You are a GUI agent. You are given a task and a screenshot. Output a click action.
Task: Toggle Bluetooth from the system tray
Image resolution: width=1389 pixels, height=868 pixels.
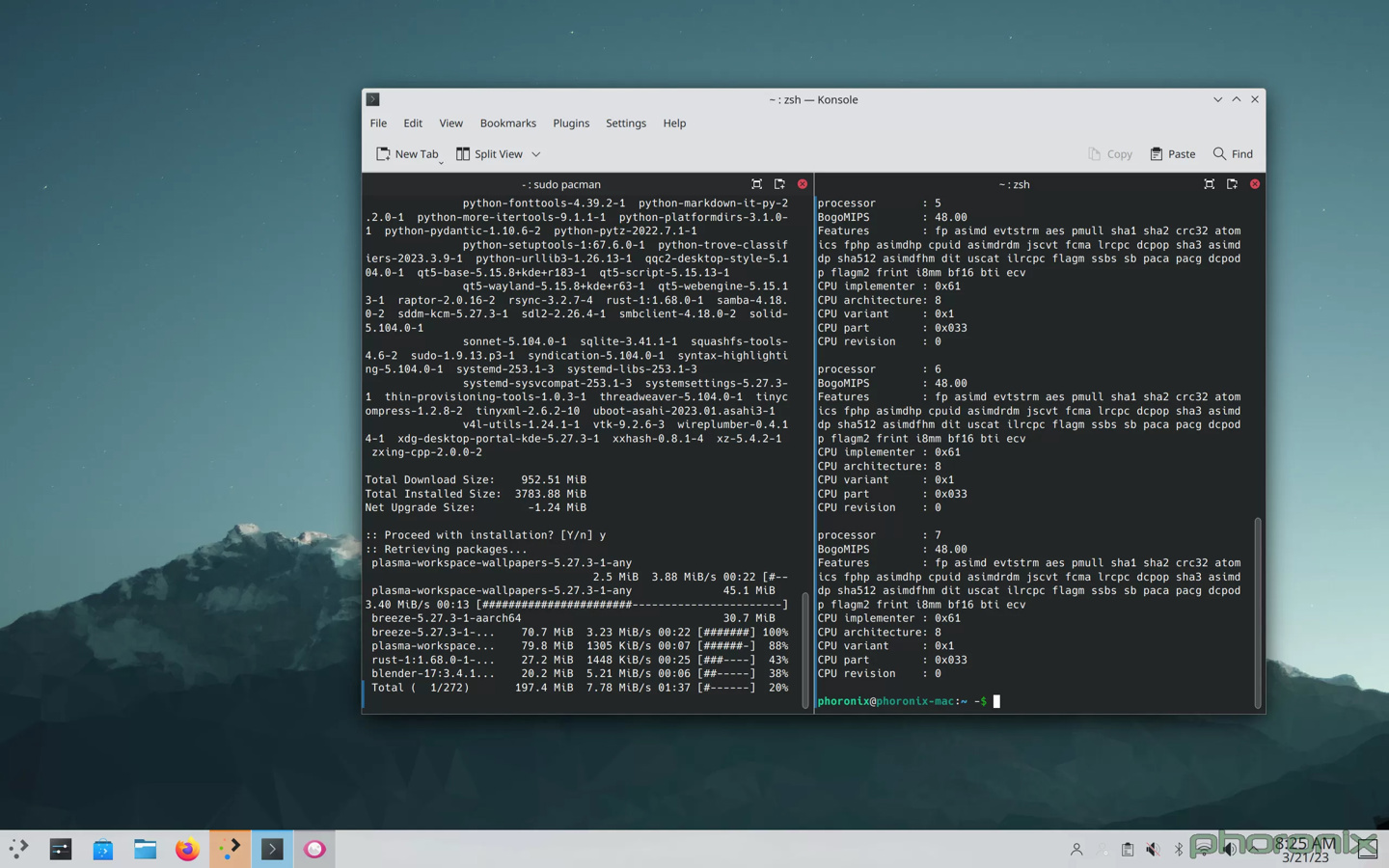pos(1178,849)
